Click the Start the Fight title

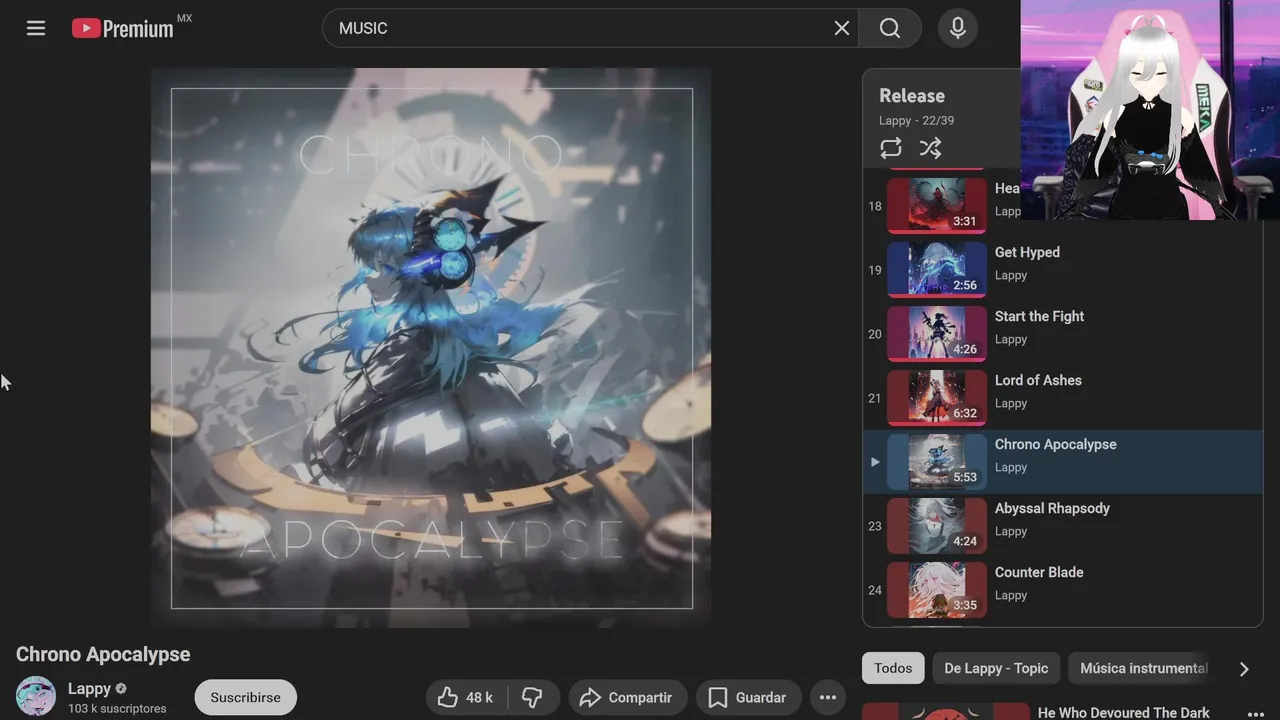[x=1039, y=316]
